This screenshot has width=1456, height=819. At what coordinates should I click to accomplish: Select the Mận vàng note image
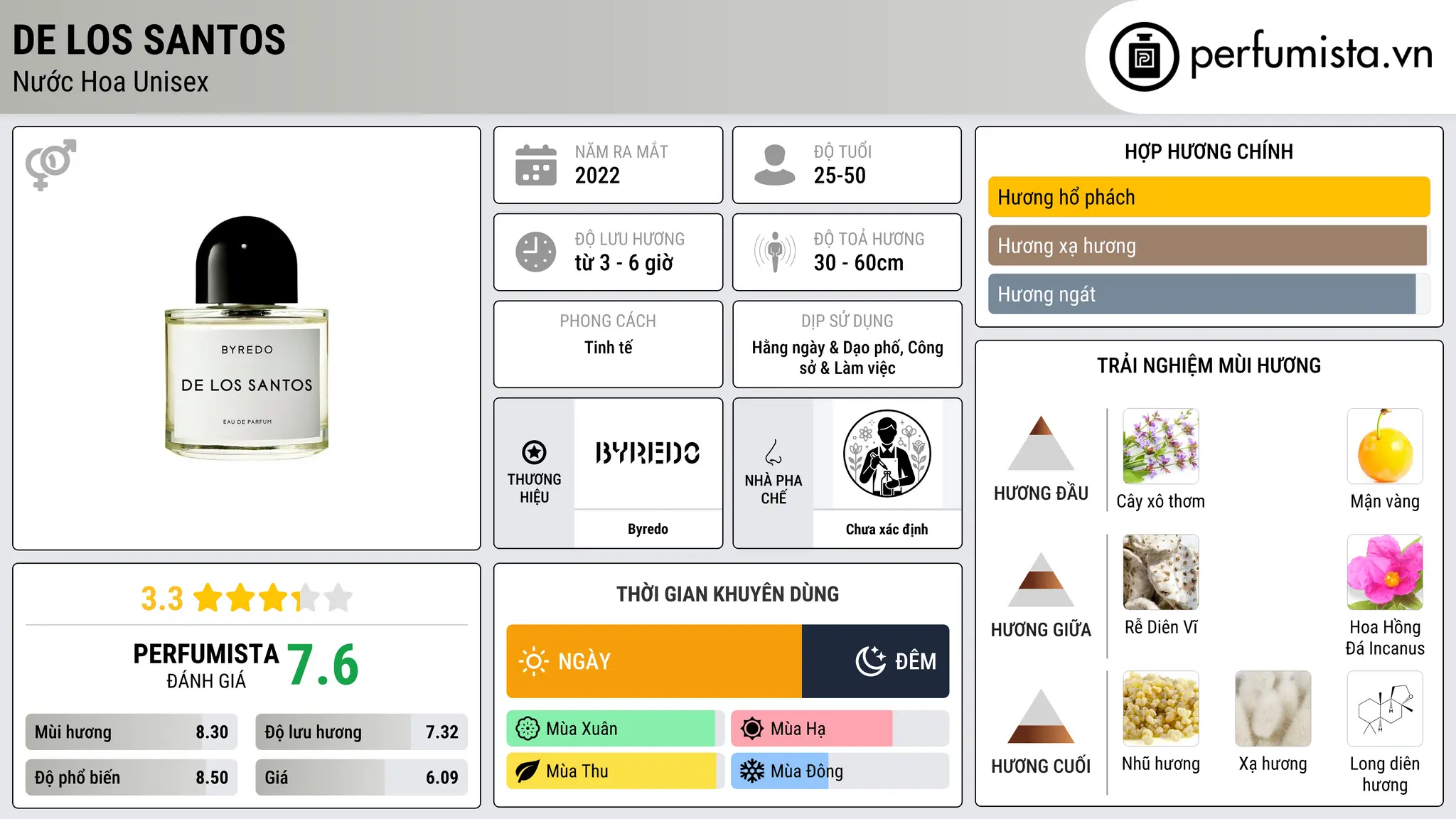(x=1385, y=446)
